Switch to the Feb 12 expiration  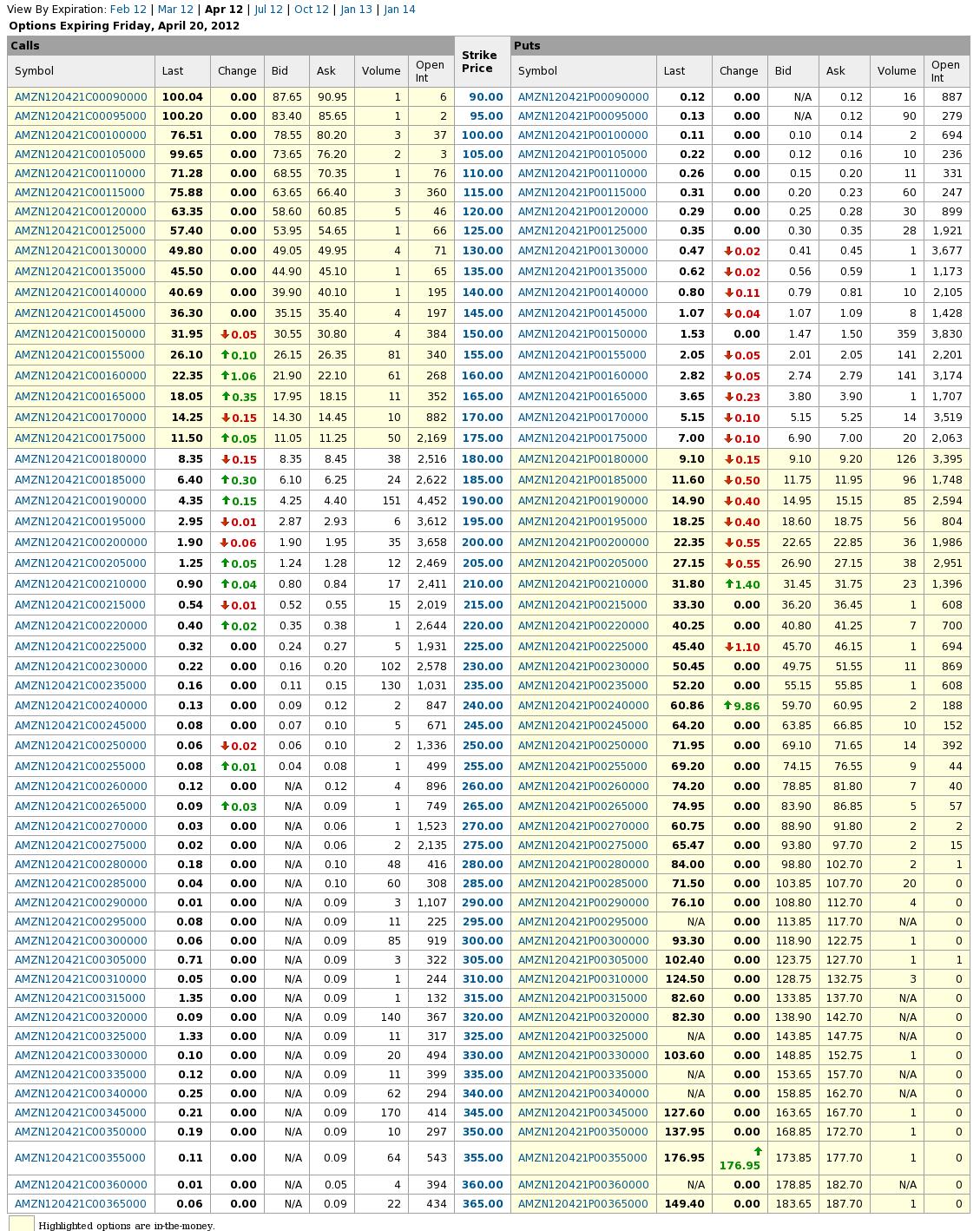(128, 10)
